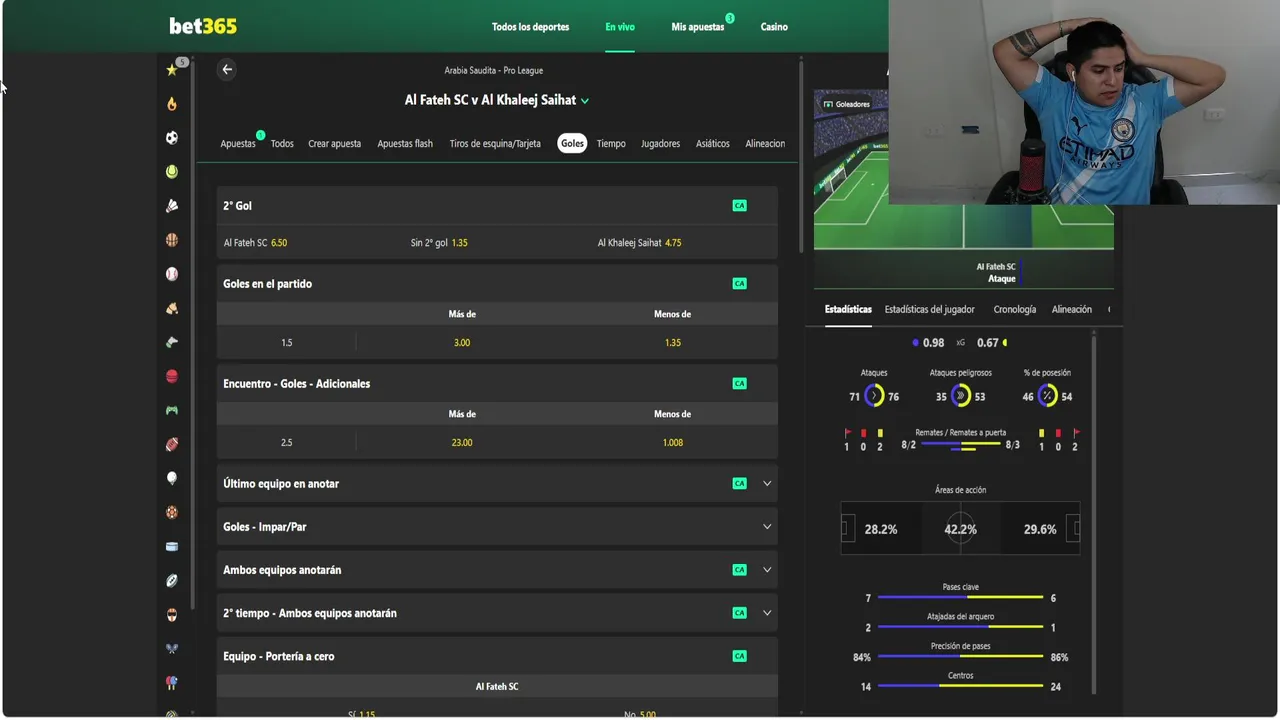Switch to the Apuestas market tab

coord(238,144)
